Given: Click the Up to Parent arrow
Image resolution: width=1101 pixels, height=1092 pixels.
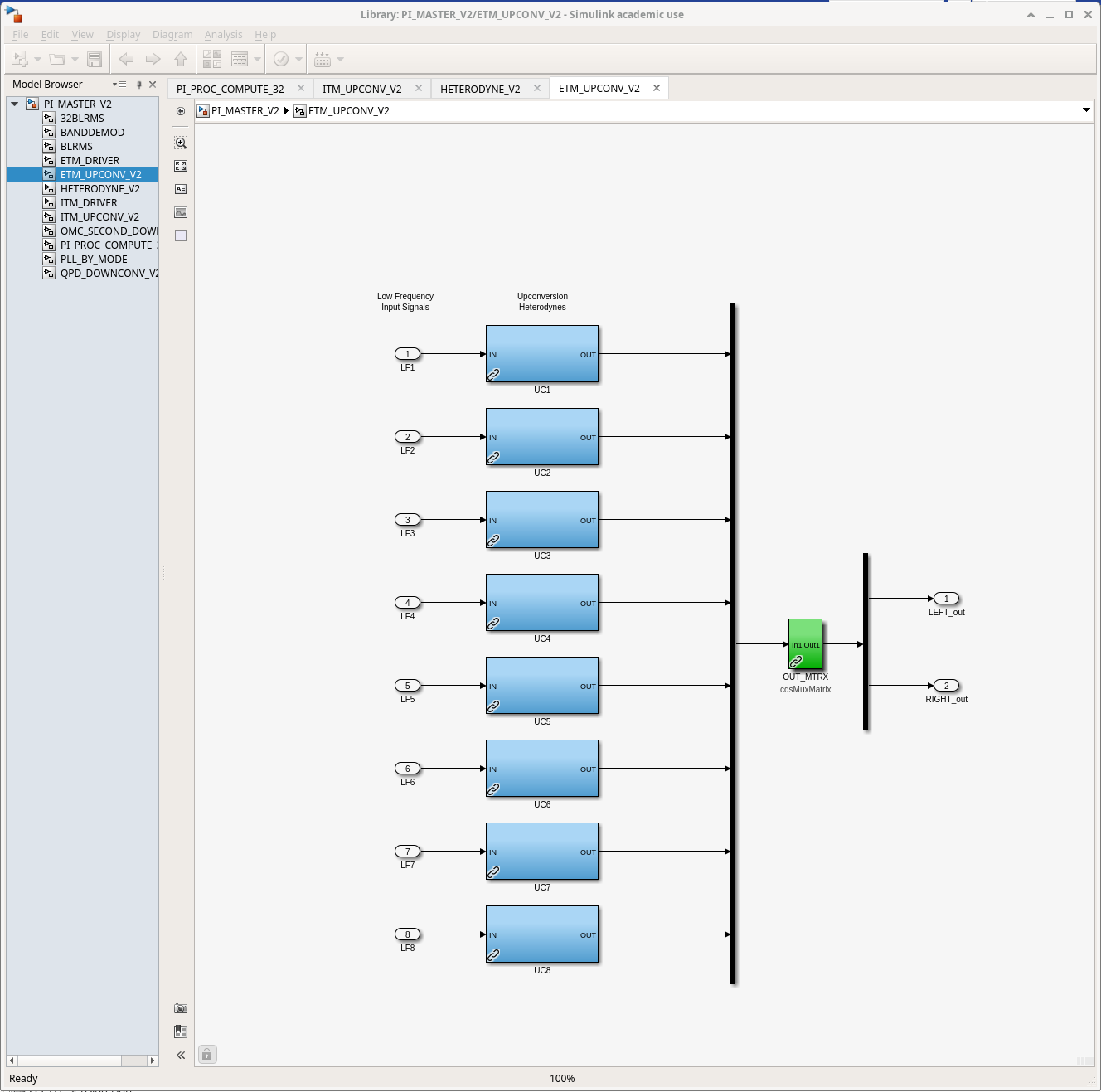Looking at the screenshot, I should pos(181,59).
